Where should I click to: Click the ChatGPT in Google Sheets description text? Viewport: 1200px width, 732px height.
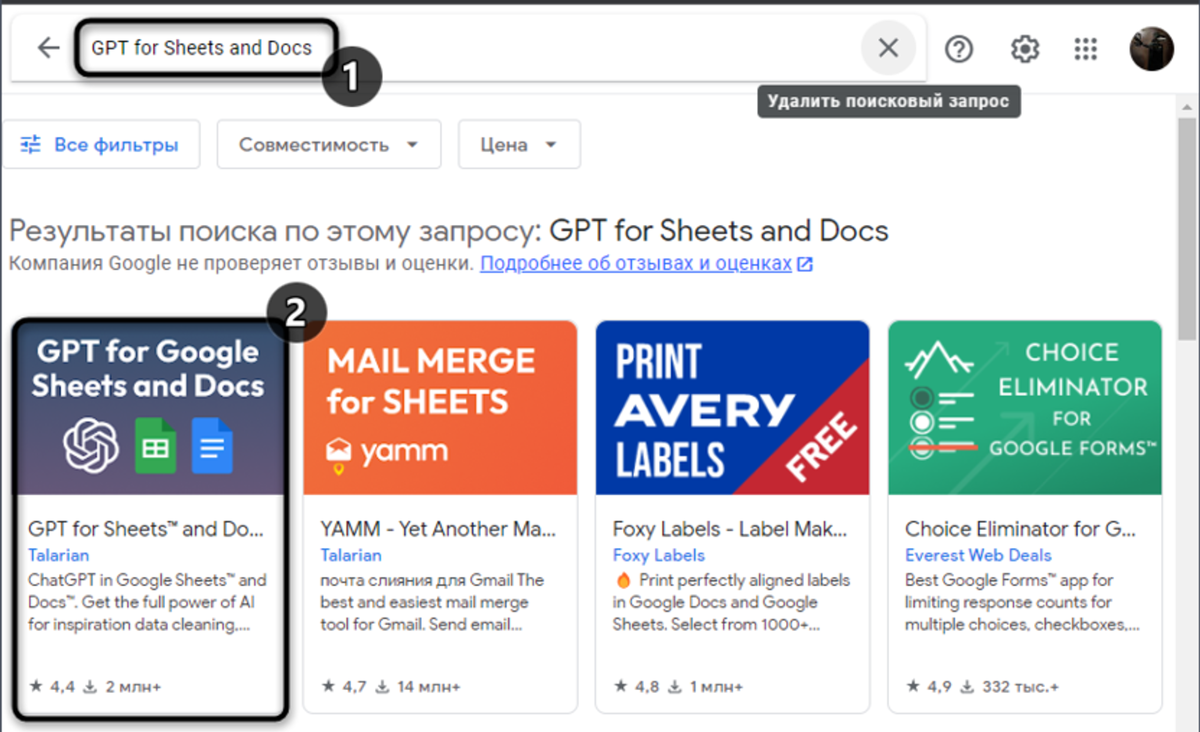click(x=147, y=602)
